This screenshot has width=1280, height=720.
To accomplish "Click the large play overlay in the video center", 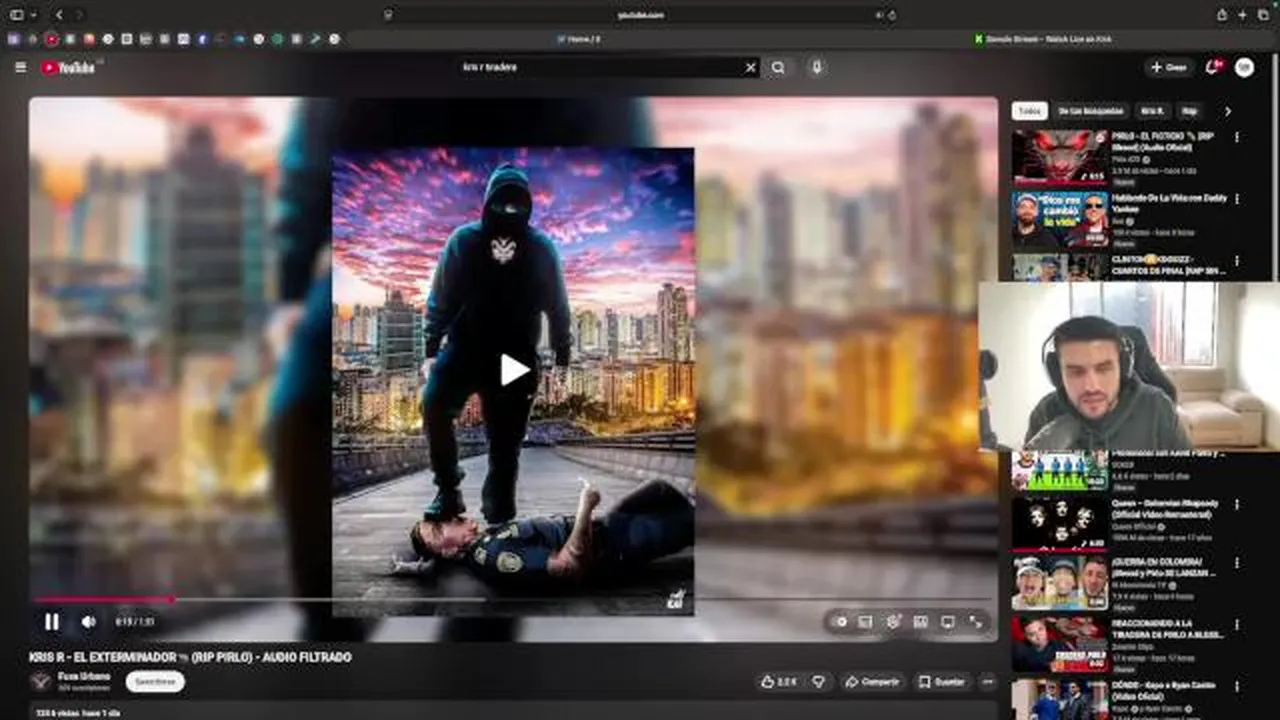I will [x=514, y=369].
